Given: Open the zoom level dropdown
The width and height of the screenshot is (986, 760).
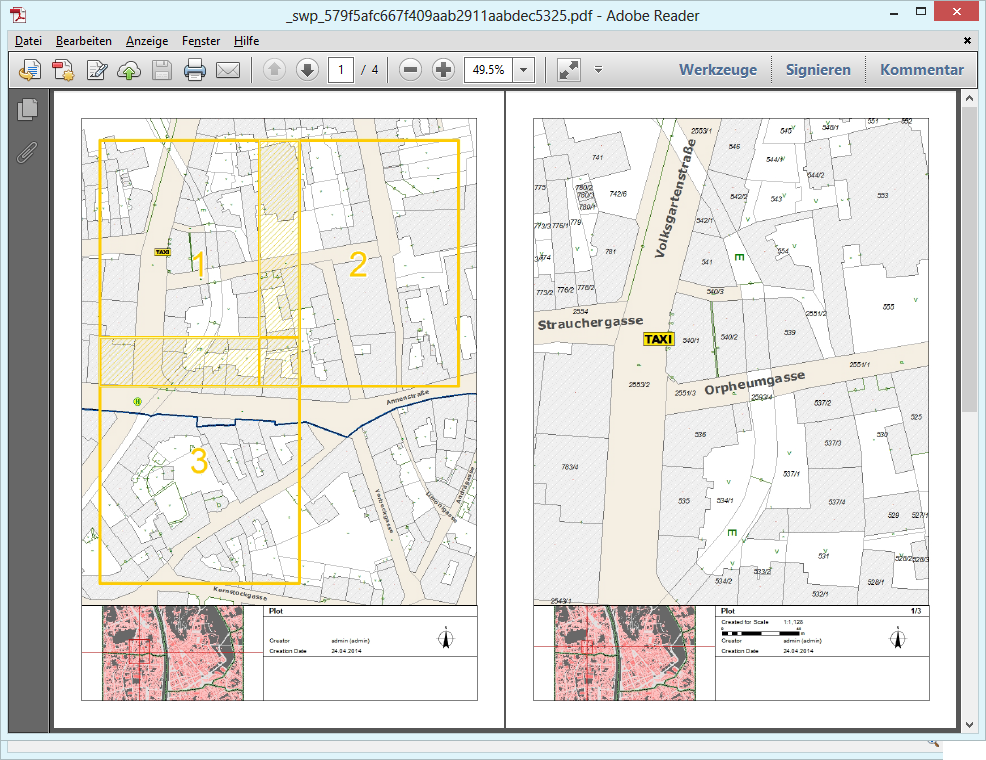Looking at the screenshot, I should 523,70.
